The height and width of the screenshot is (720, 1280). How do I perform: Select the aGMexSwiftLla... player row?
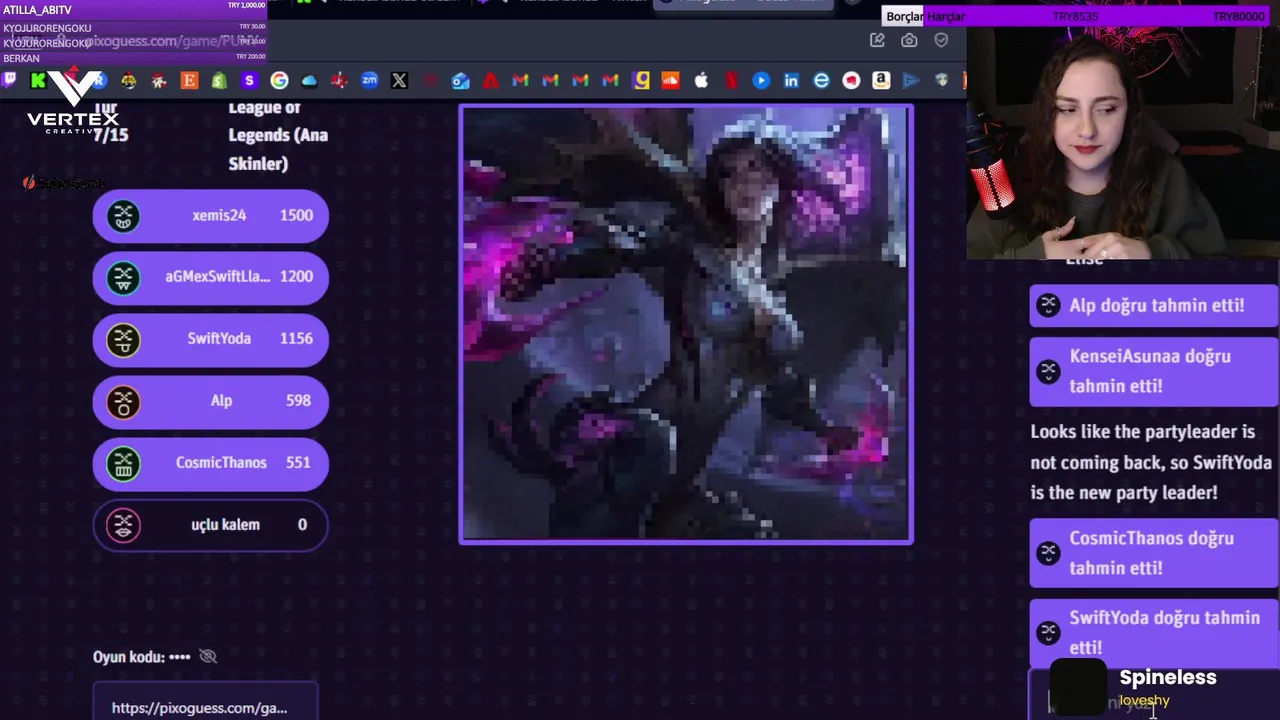point(210,277)
